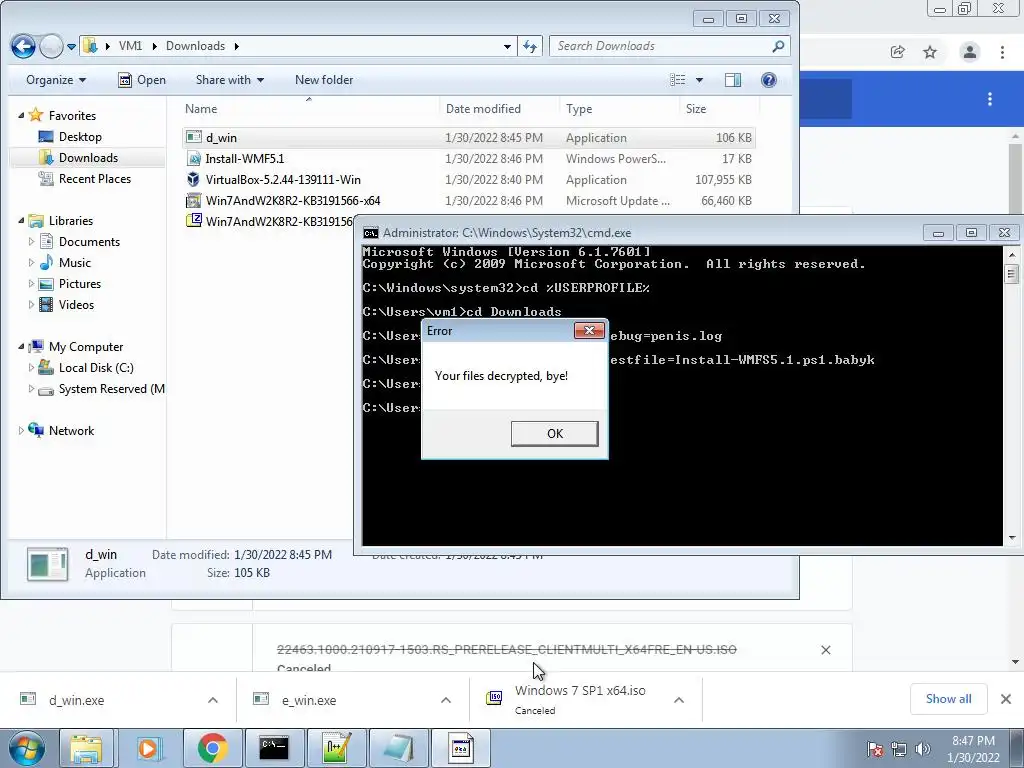Bookmark the page with Chrome star icon
This screenshot has height=768, width=1024.
pos(930,52)
